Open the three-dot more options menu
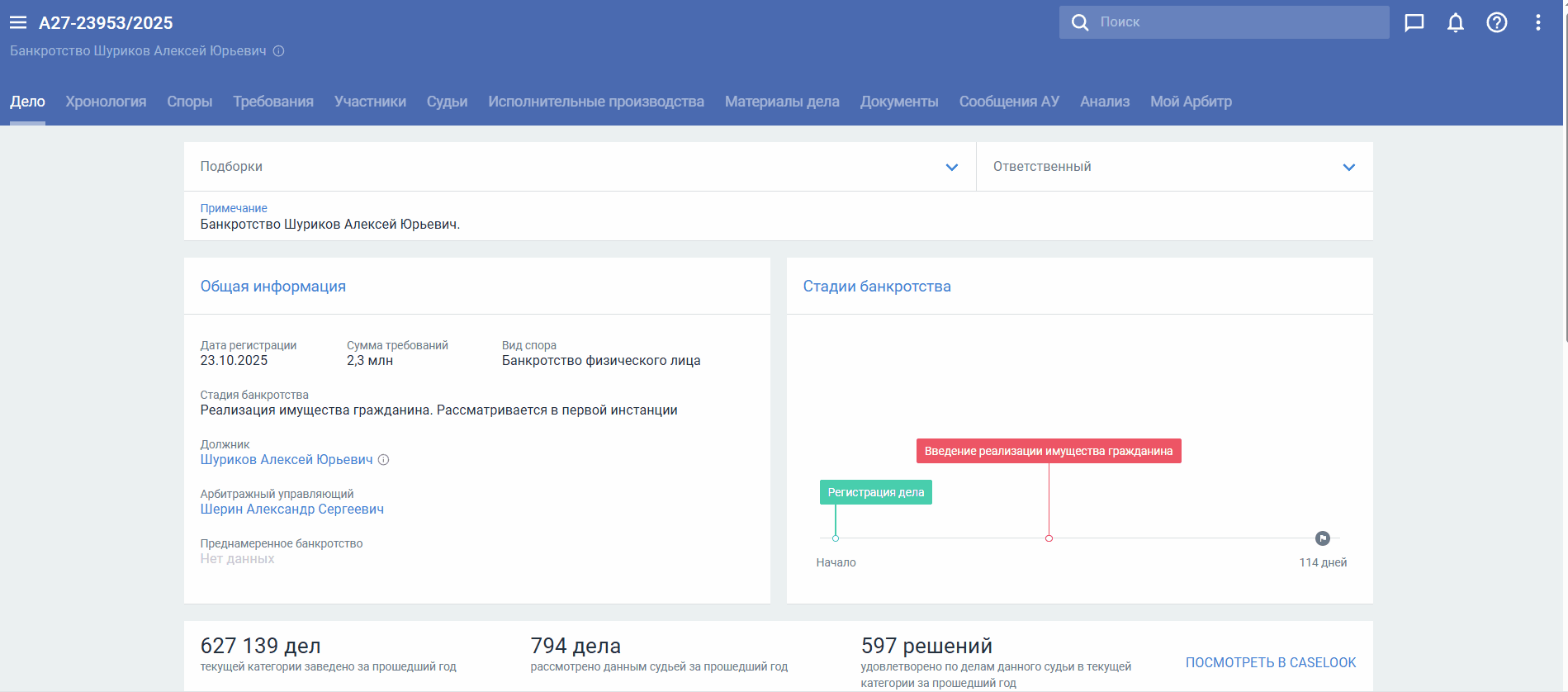Screen dimensions: 1568x692 click(1537, 22)
